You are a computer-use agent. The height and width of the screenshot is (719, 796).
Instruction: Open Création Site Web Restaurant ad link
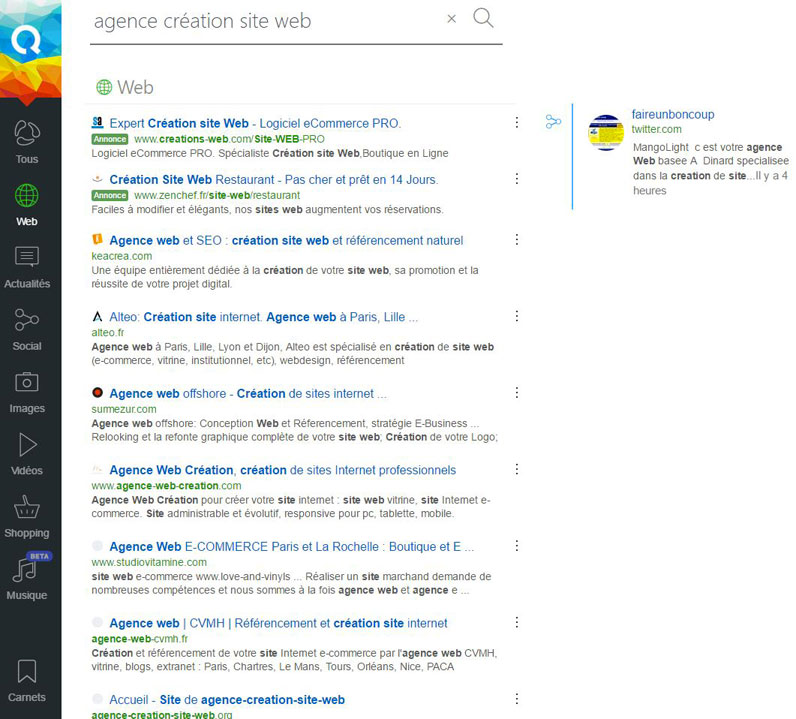click(x=274, y=180)
